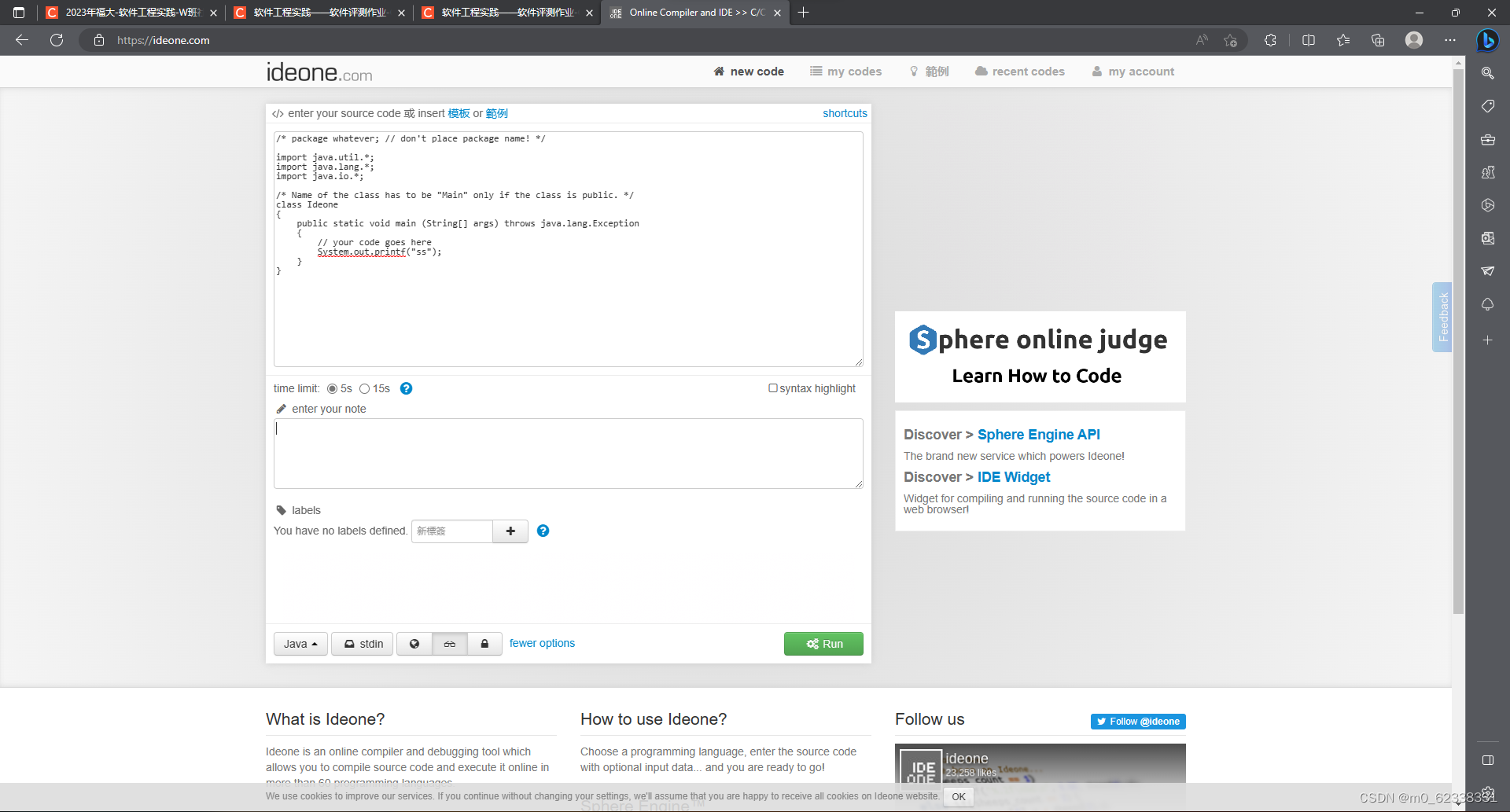Switch to 2023年福大 软件工程实践 tab
The height and width of the screenshot is (812, 1510).
pyautogui.click(x=131, y=13)
